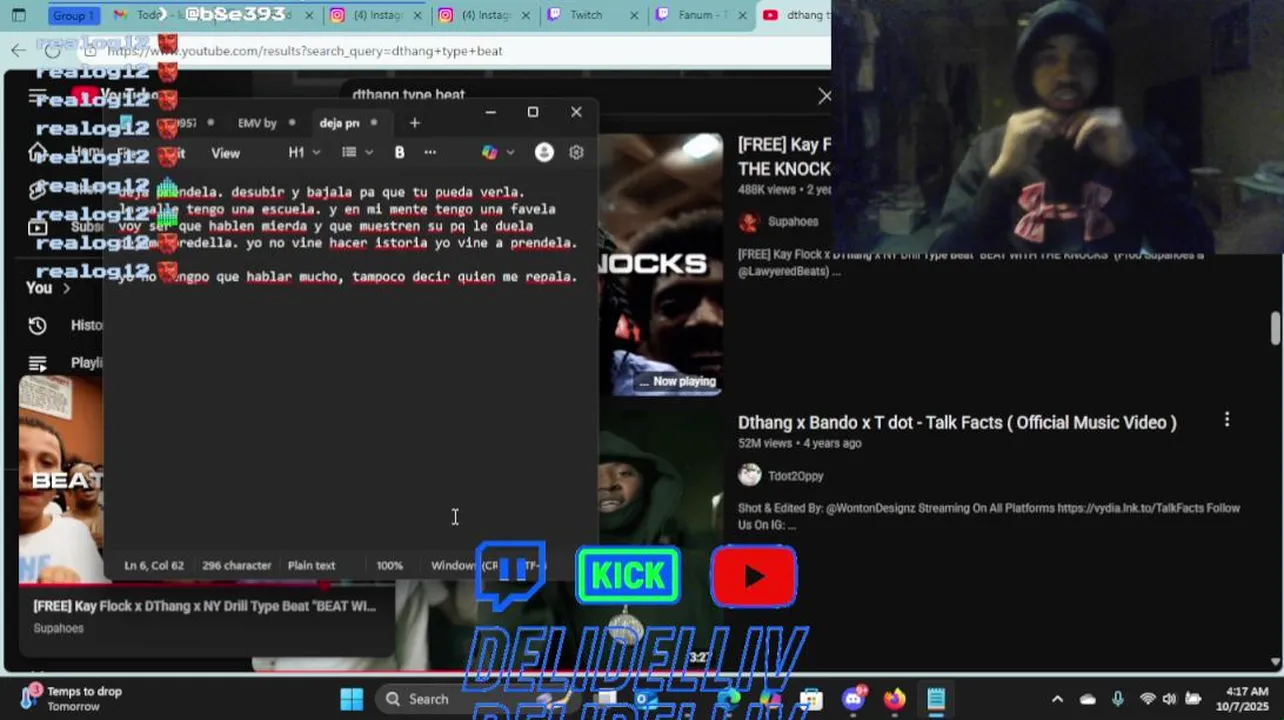
Task: Open Notepad settings gear
Action: tap(576, 152)
